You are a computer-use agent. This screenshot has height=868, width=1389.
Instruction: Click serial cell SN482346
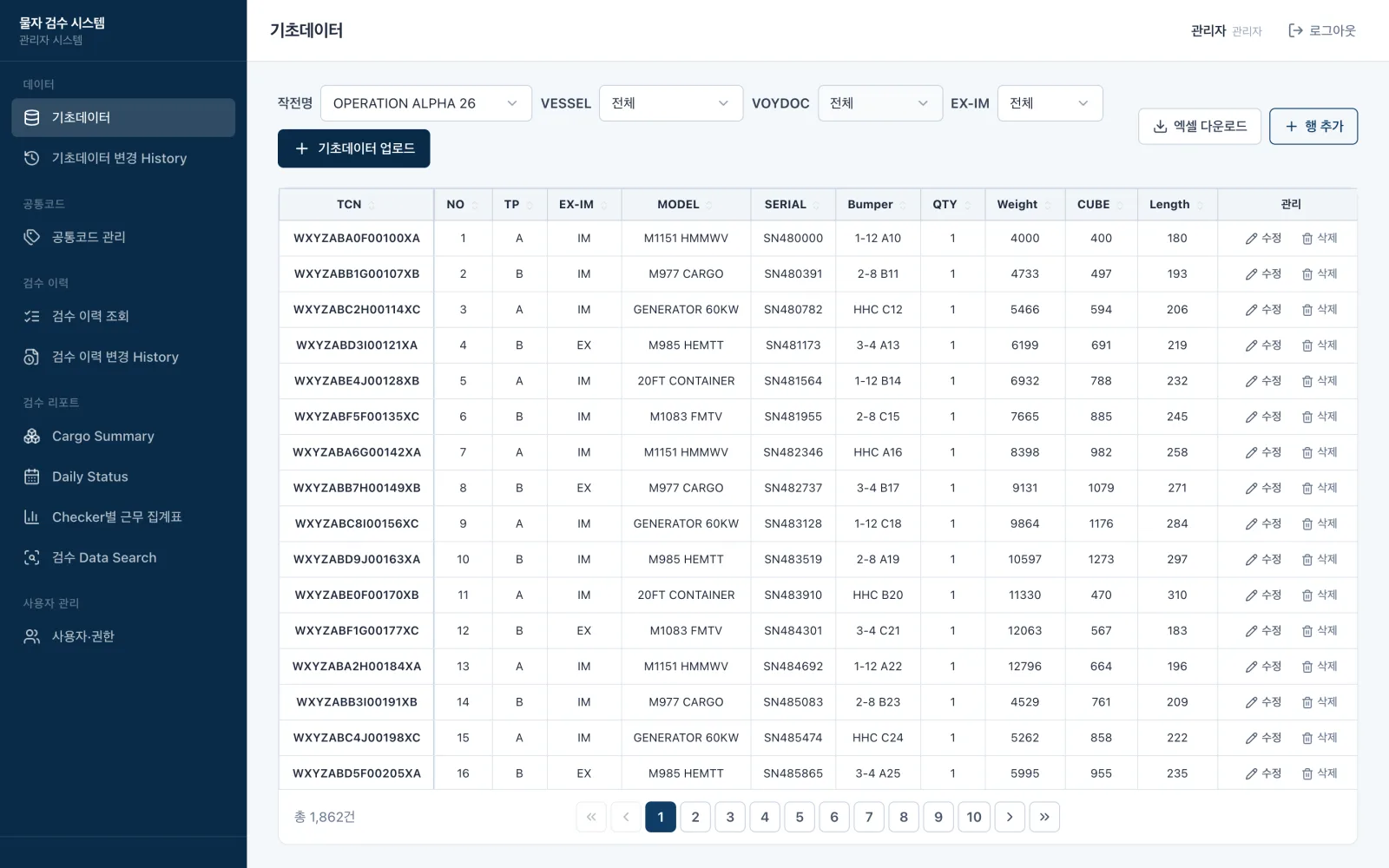tap(793, 452)
